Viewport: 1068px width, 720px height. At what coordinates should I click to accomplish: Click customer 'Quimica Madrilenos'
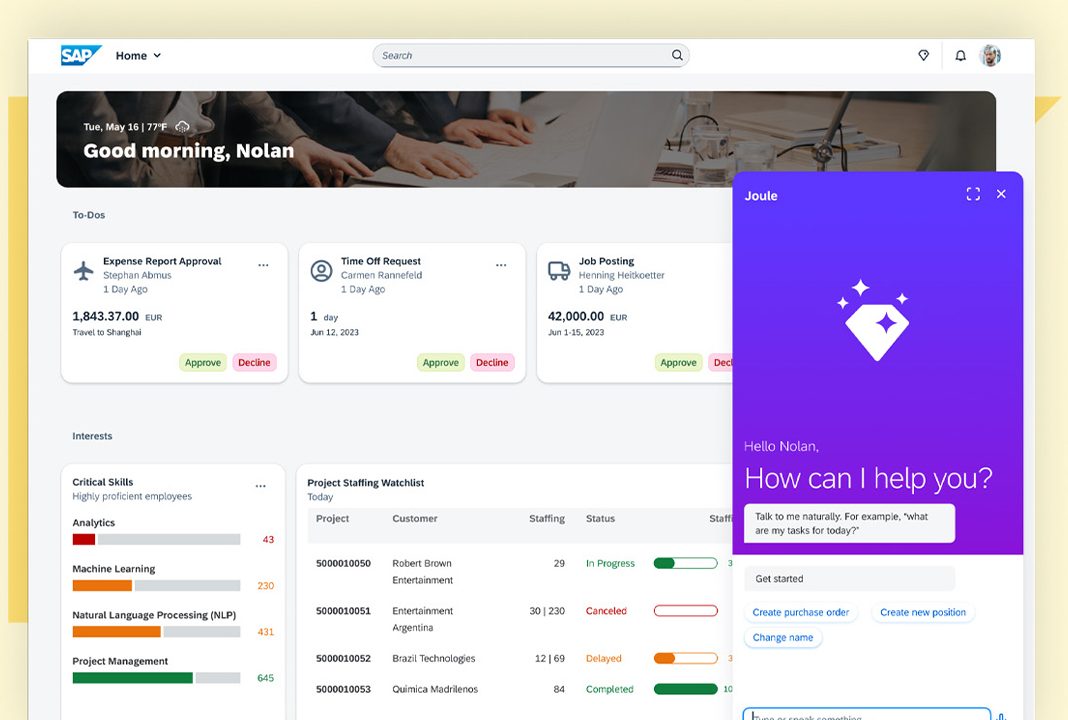(x=435, y=689)
